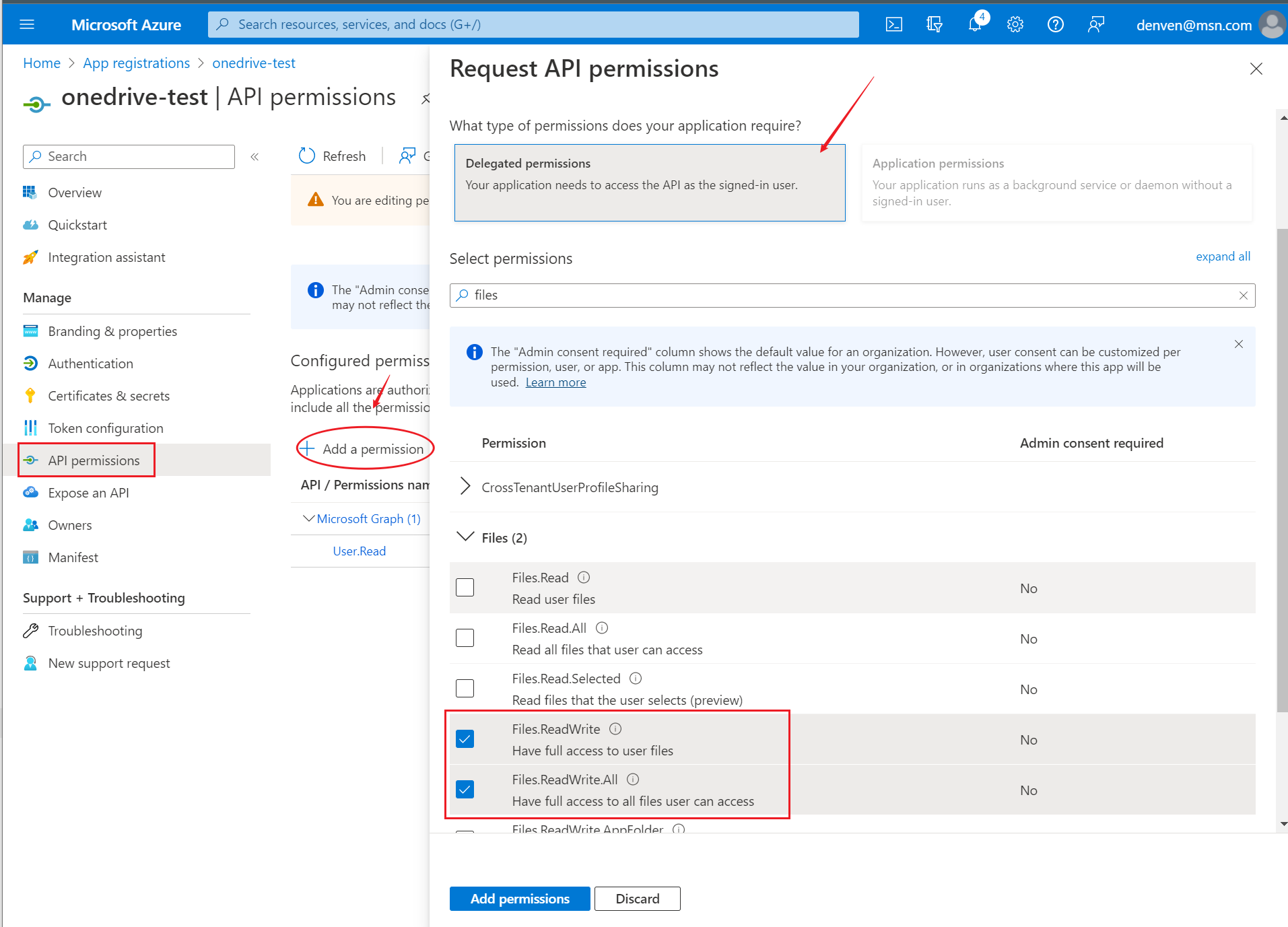1288x927 pixels.
Task: Open the Help question mark icon
Action: click(x=1055, y=25)
